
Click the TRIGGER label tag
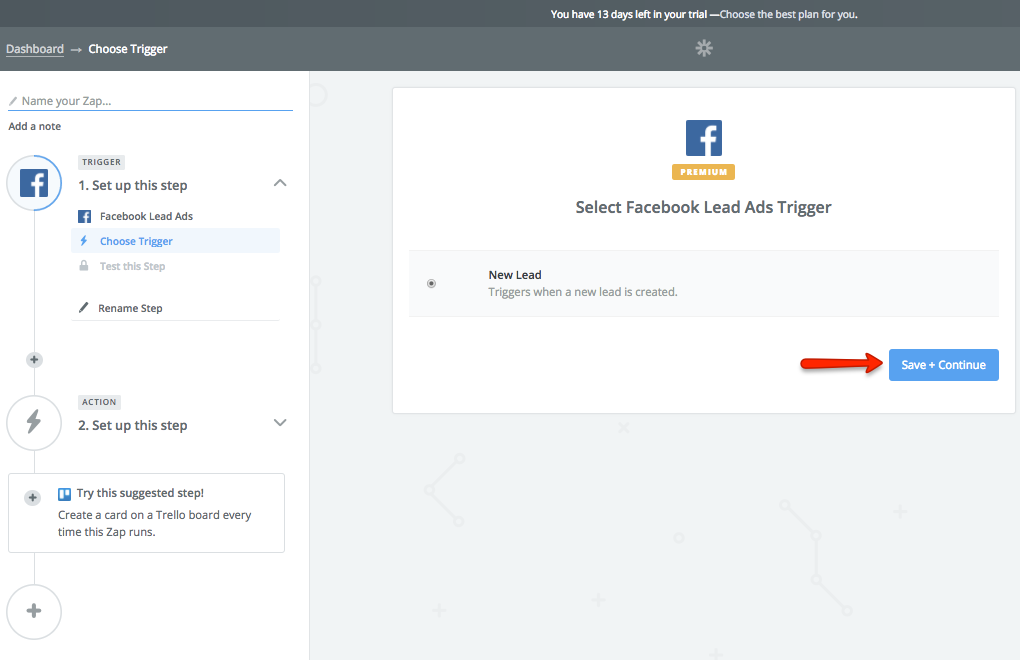[x=101, y=162]
